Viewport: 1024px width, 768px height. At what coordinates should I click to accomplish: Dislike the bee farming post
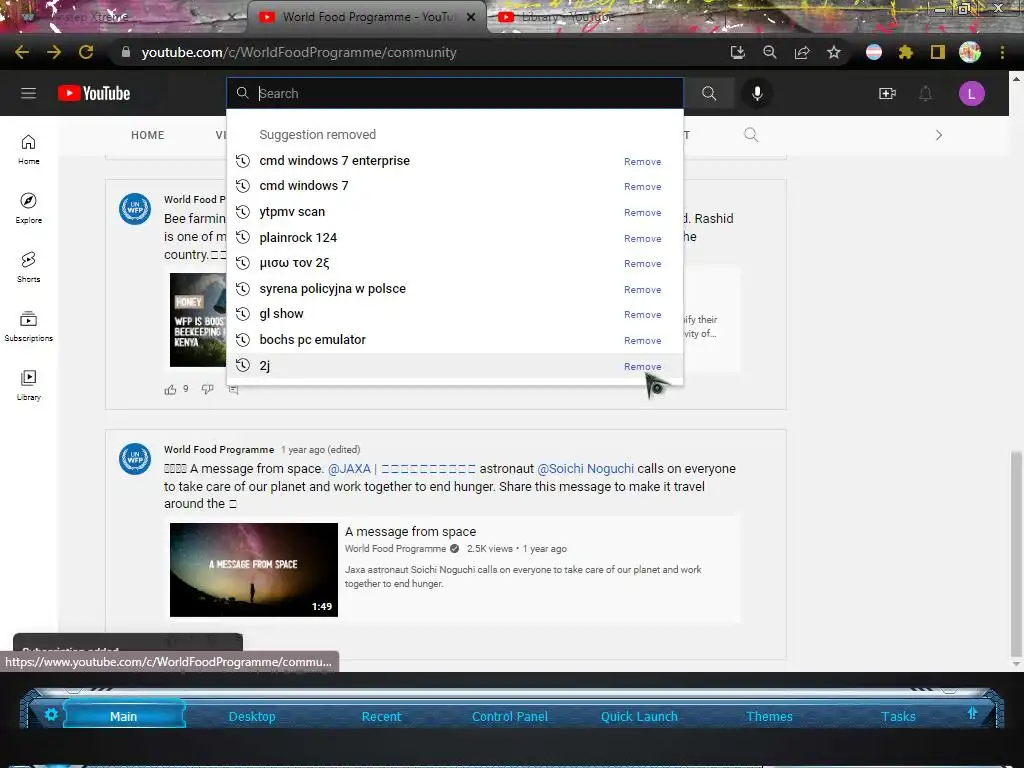tap(207, 389)
